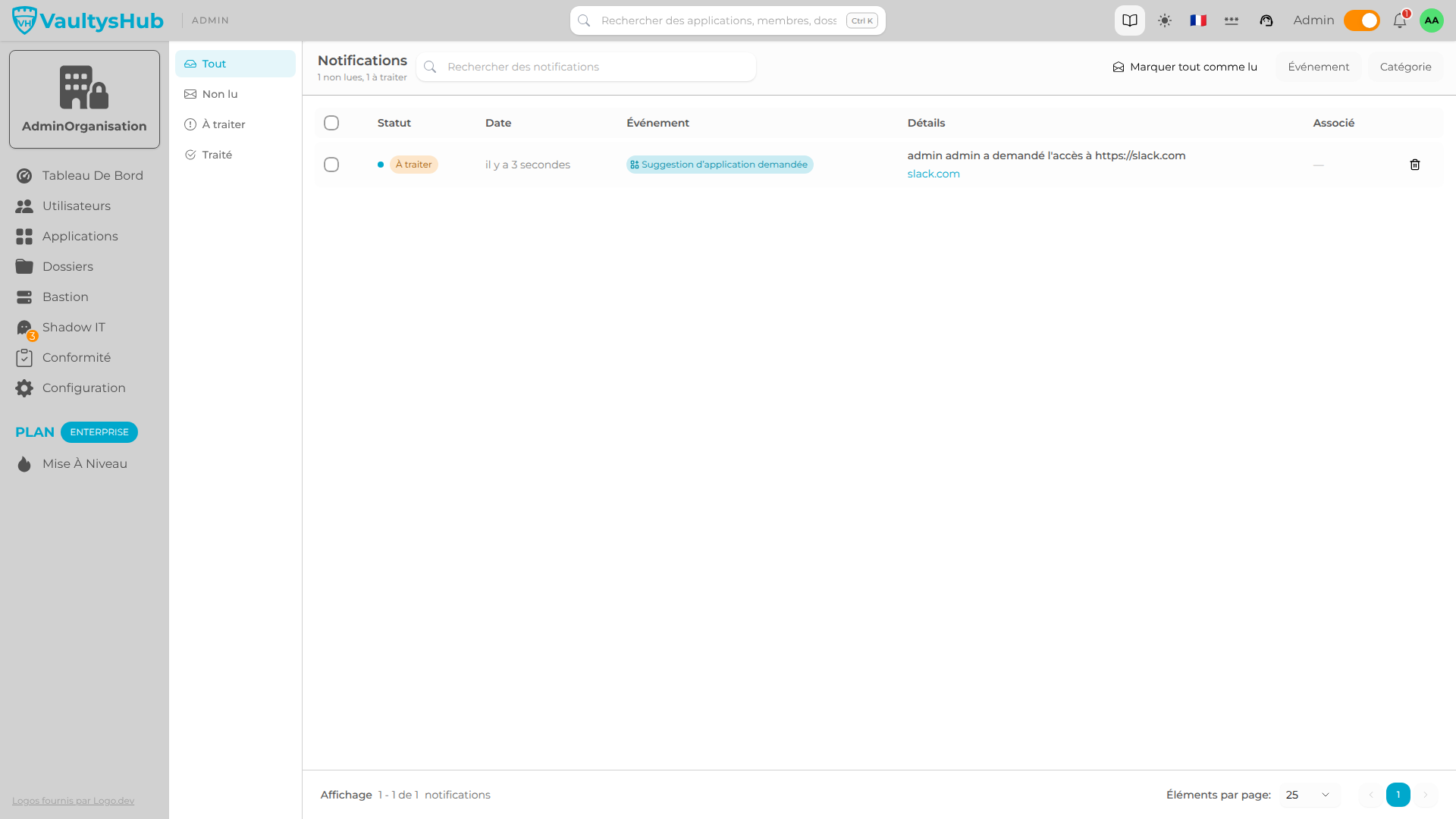The image size is (1456, 819).
Task: Click the Associé column header
Action: coord(1333,123)
